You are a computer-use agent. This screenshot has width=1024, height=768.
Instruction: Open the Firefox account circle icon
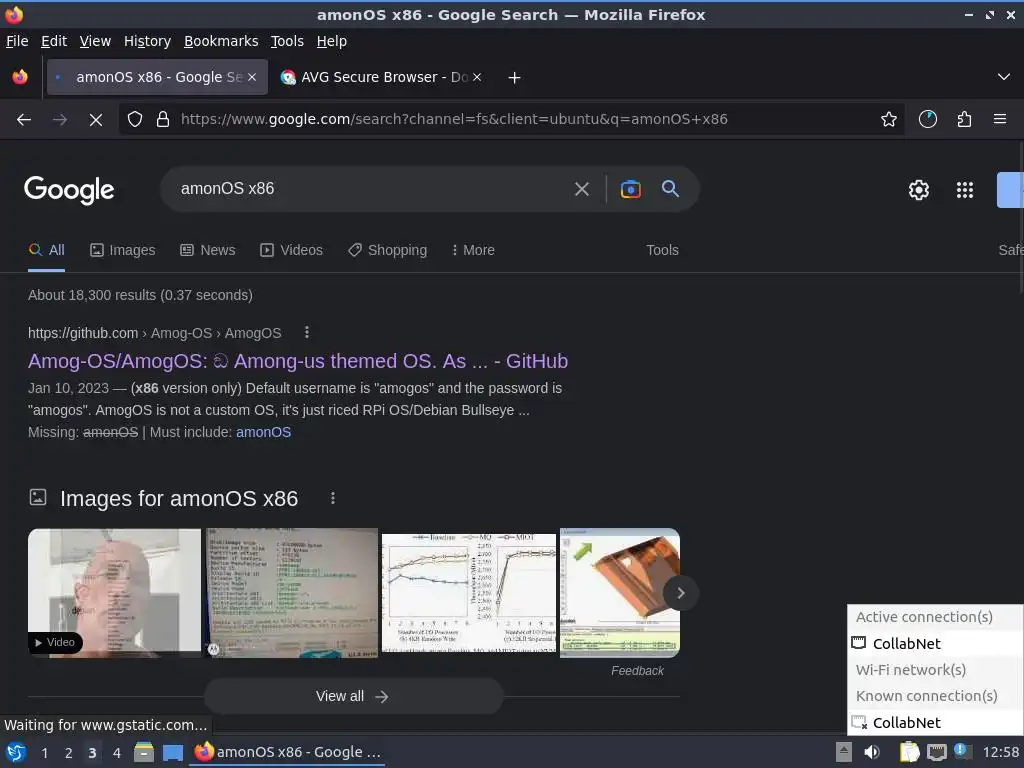927,120
